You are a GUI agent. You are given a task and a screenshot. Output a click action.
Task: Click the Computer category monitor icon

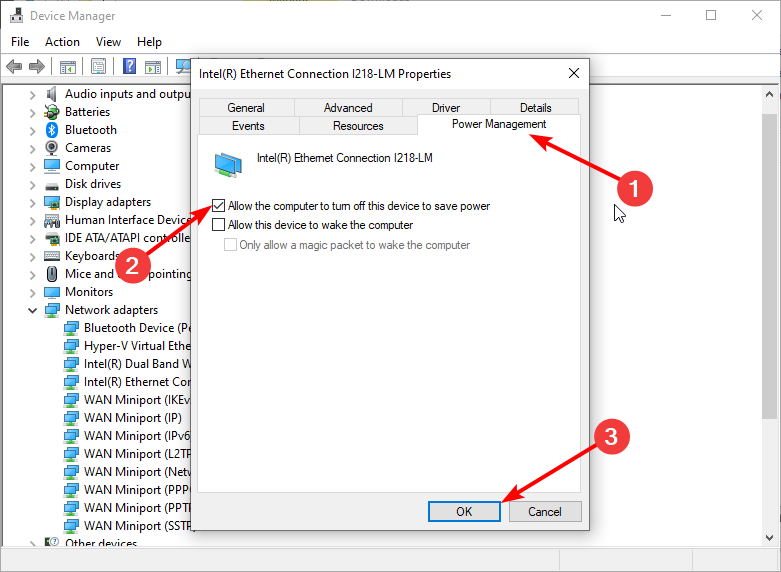[x=52, y=166]
